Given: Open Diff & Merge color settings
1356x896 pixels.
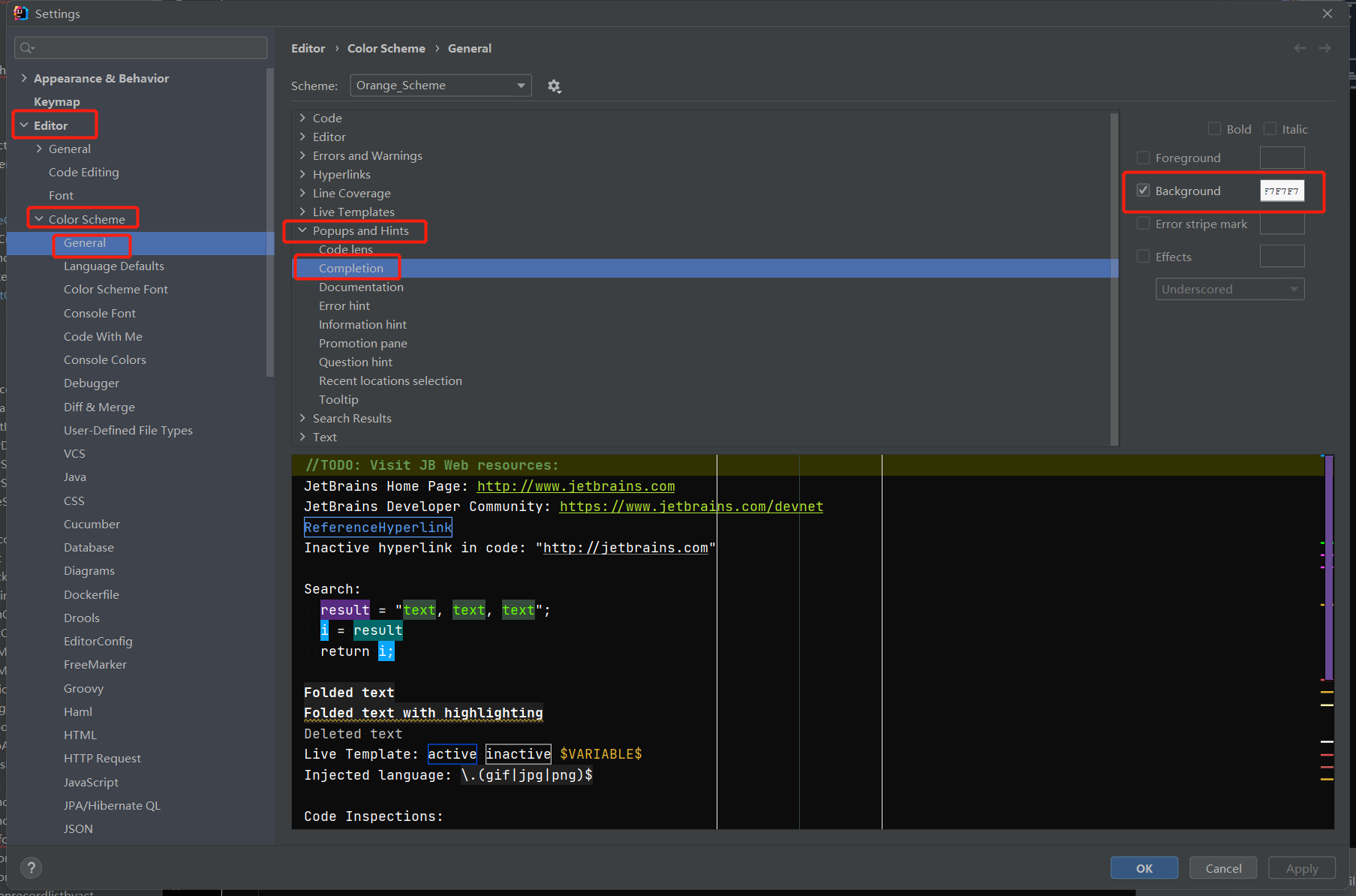Looking at the screenshot, I should (x=99, y=407).
